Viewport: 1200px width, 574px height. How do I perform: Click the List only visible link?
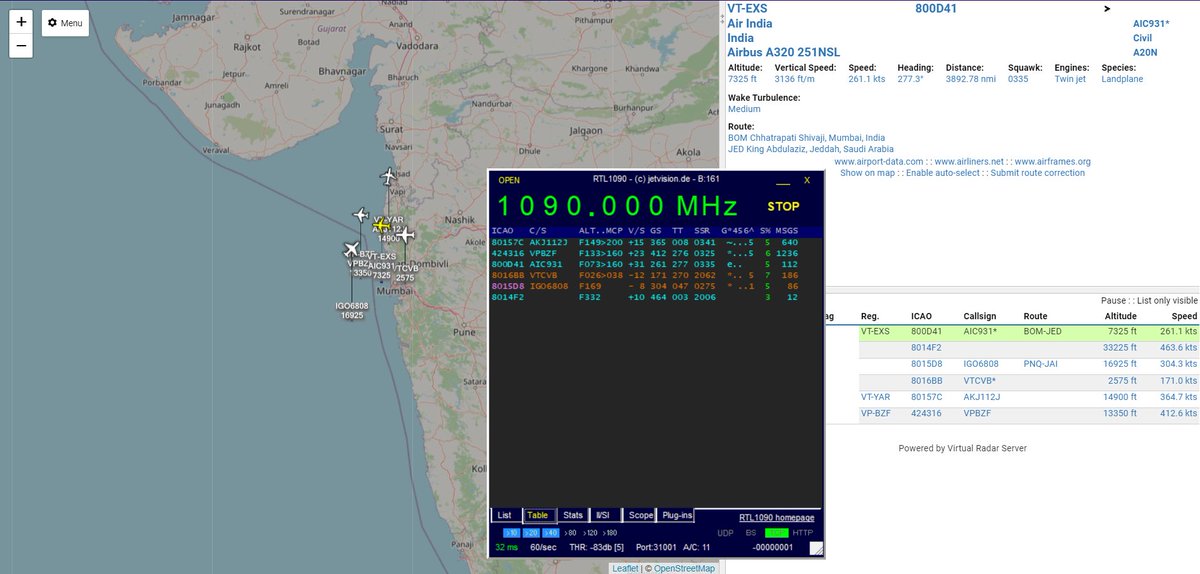(1166, 299)
